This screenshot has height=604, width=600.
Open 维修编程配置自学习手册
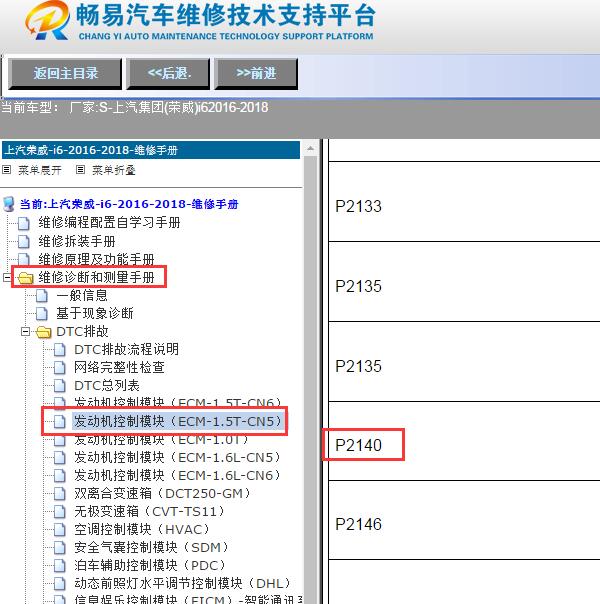click(x=109, y=222)
